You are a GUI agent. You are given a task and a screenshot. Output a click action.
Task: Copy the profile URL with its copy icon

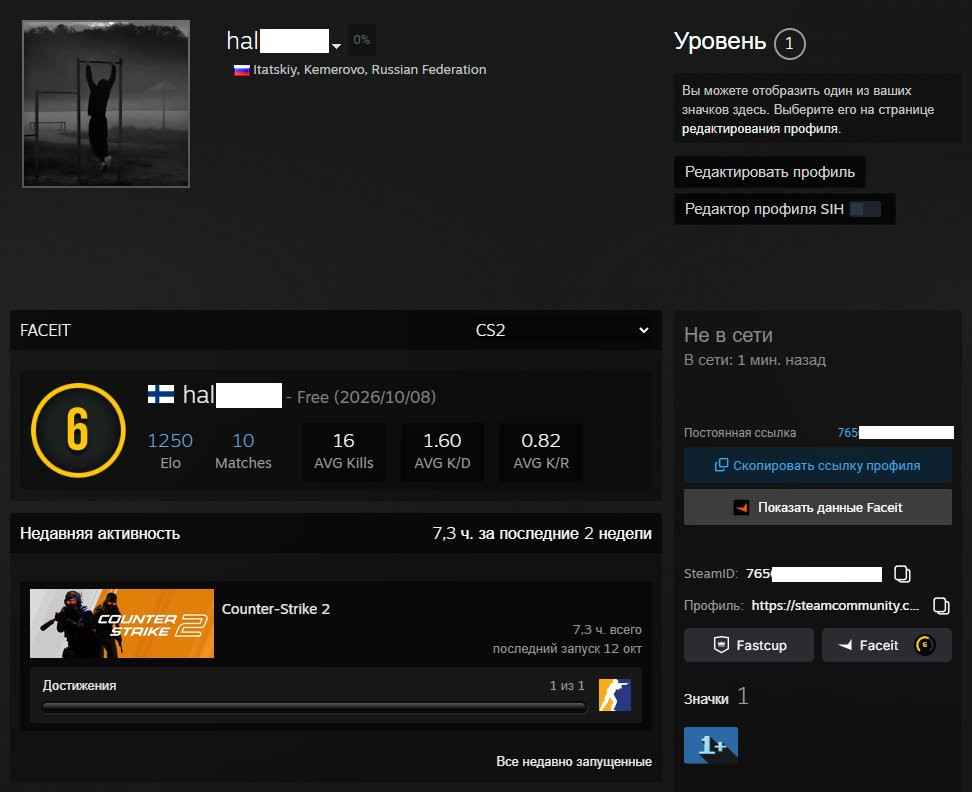[x=941, y=605]
